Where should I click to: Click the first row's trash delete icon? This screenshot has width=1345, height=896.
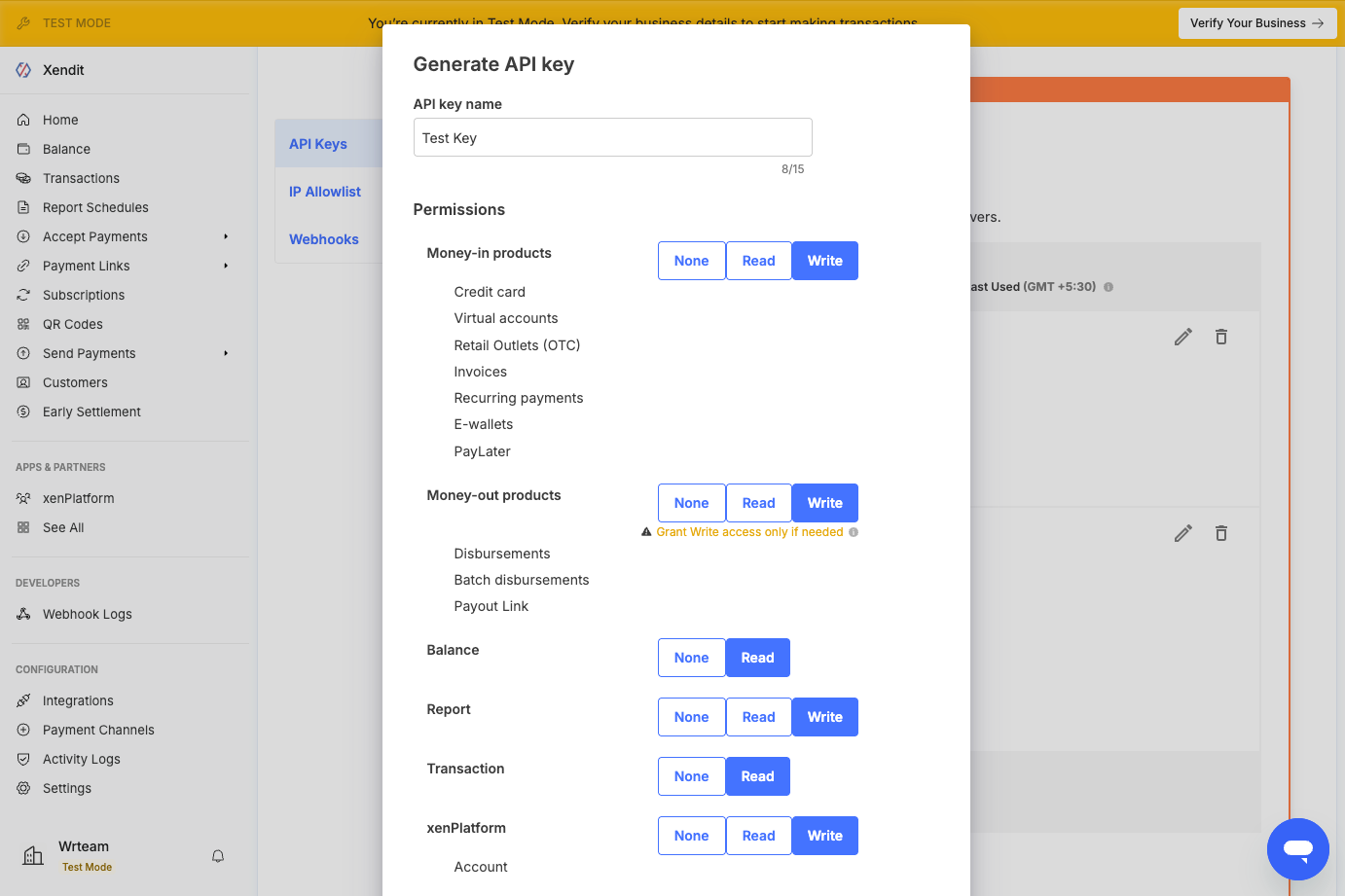point(1220,337)
